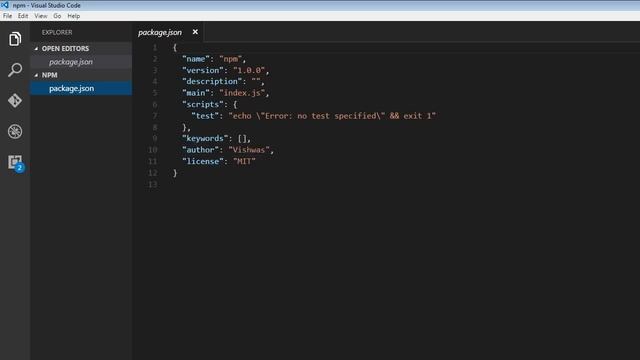Open the Go menu
640x360 pixels.
(57, 16)
